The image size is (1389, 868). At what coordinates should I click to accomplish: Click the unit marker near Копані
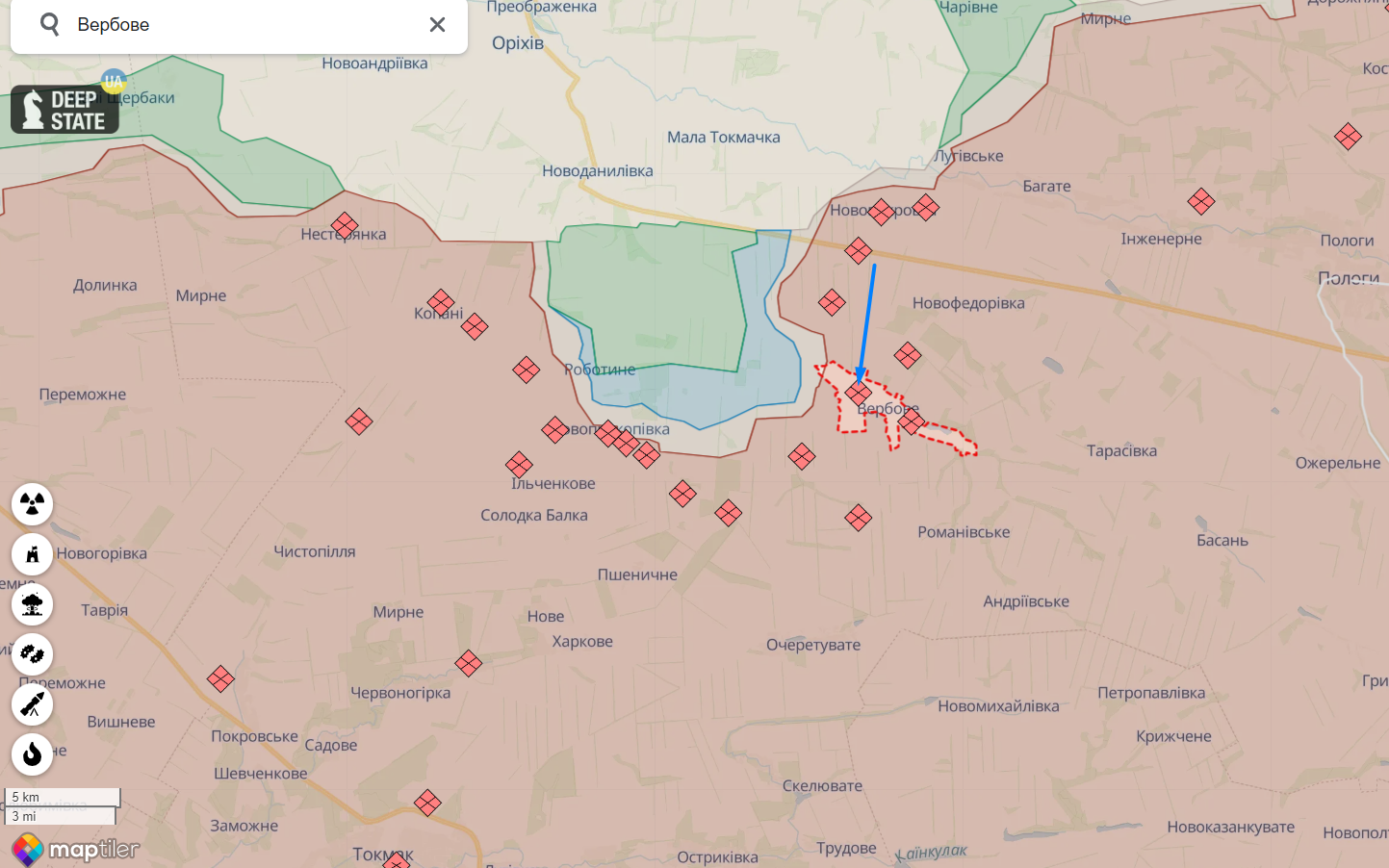coord(441,303)
